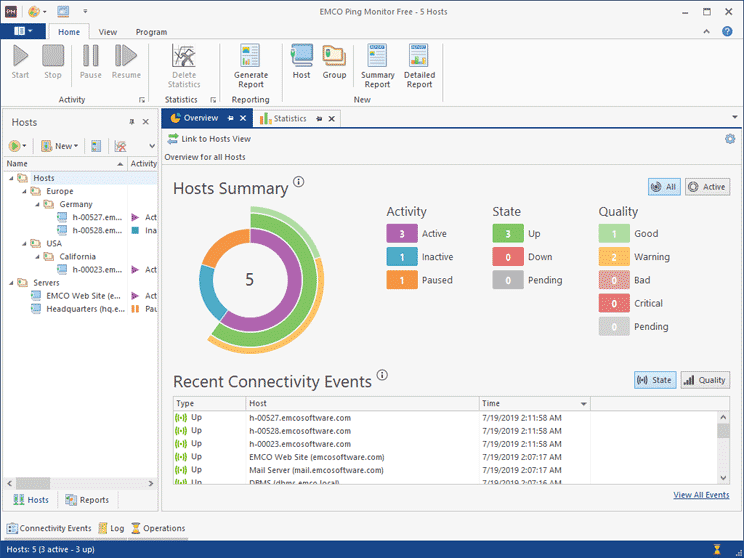
Task: Add a new Host from ribbon
Action: click(x=301, y=61)
